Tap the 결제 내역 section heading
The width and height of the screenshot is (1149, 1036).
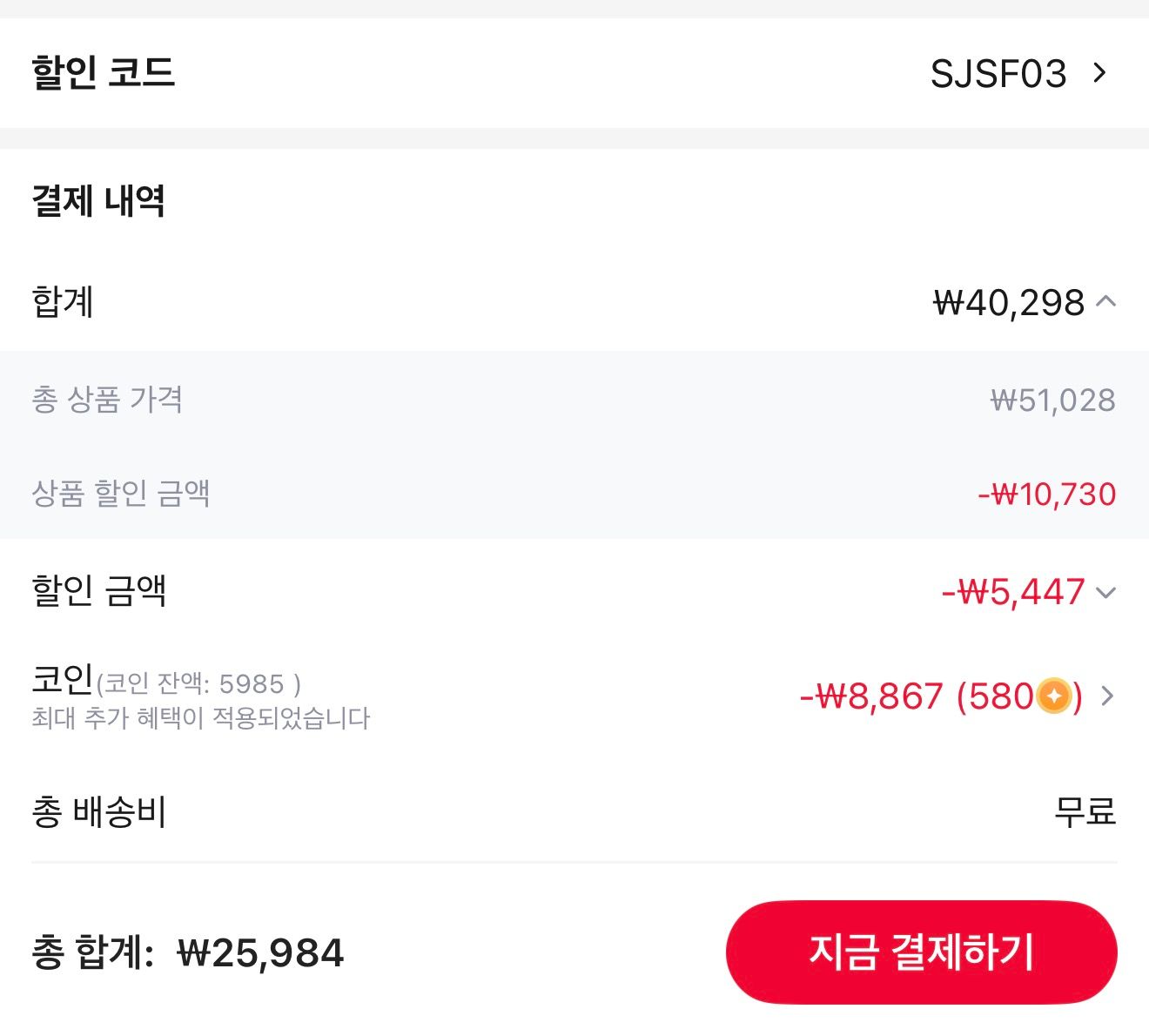pyautogui.click(x=98, y=201)
